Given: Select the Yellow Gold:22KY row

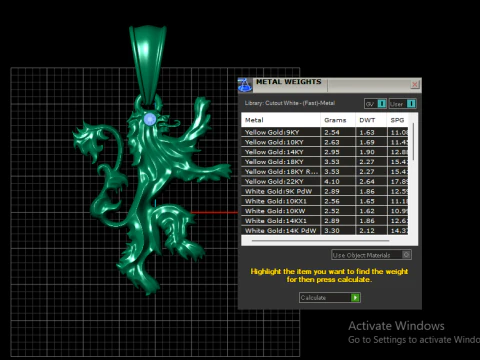Looking at the screenshot, I should click(x=324, y=182).
